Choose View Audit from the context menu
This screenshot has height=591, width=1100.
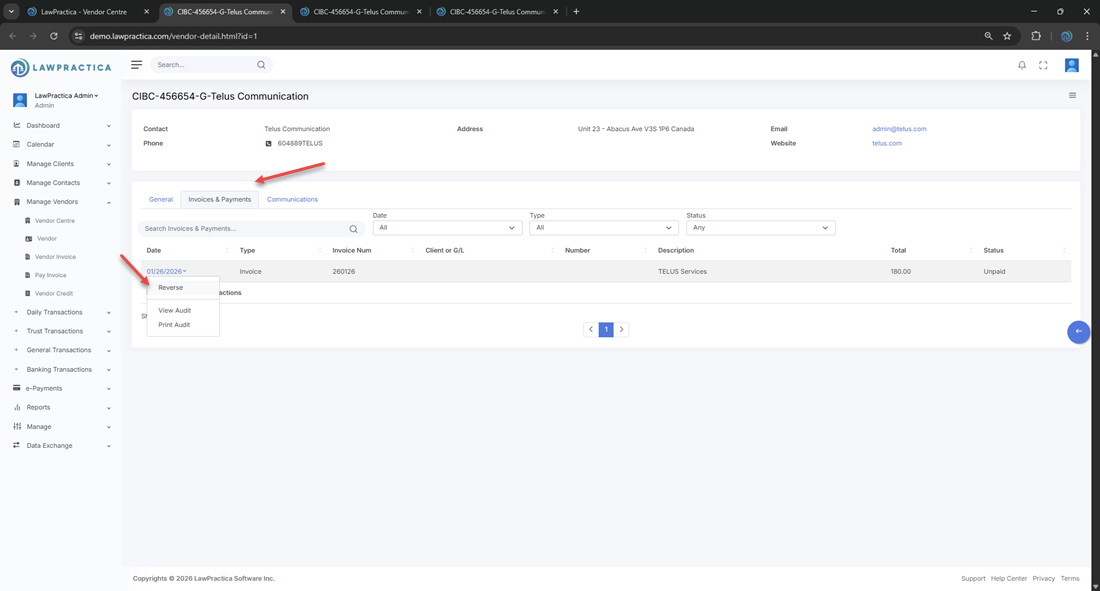[175, 310]
